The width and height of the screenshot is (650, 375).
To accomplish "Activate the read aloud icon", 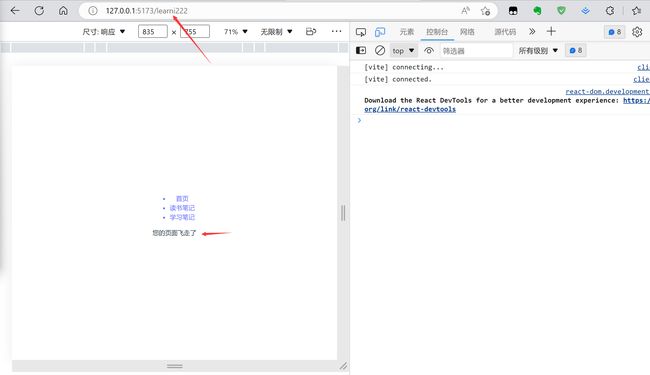I will (466, 11).
